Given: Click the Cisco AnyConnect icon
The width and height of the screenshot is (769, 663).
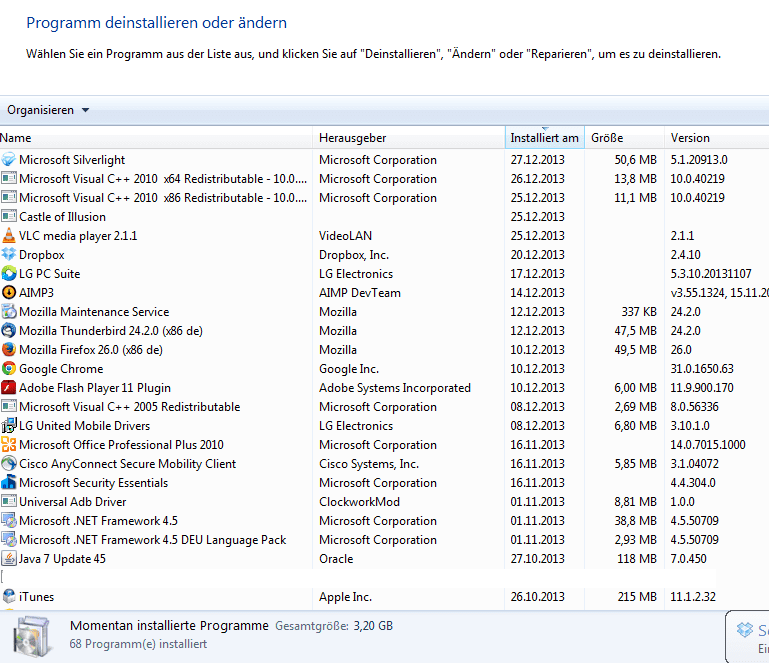Looking at the screenshot, I should pos(9,463).
